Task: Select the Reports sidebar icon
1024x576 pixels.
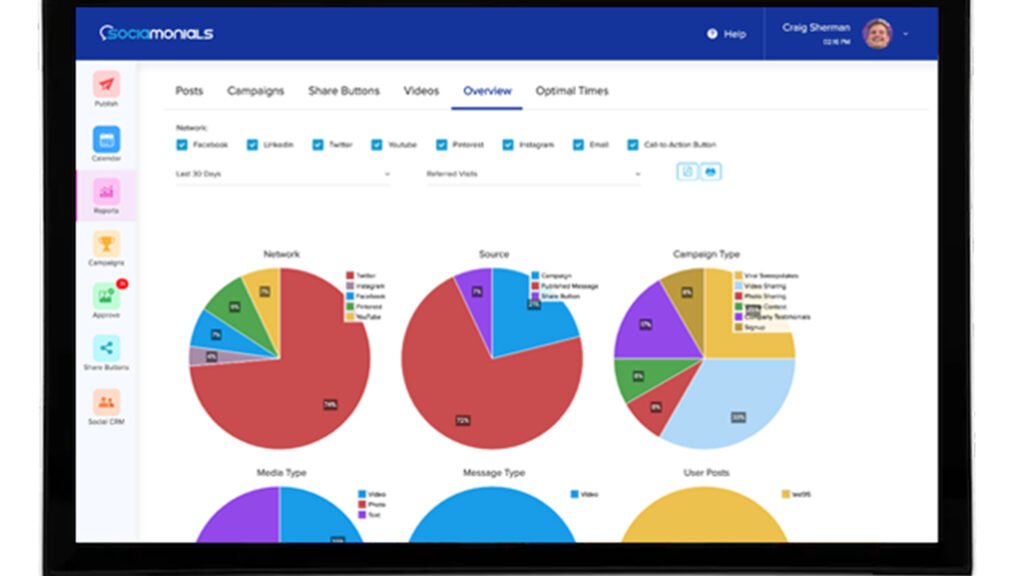Action: point(106,192)
